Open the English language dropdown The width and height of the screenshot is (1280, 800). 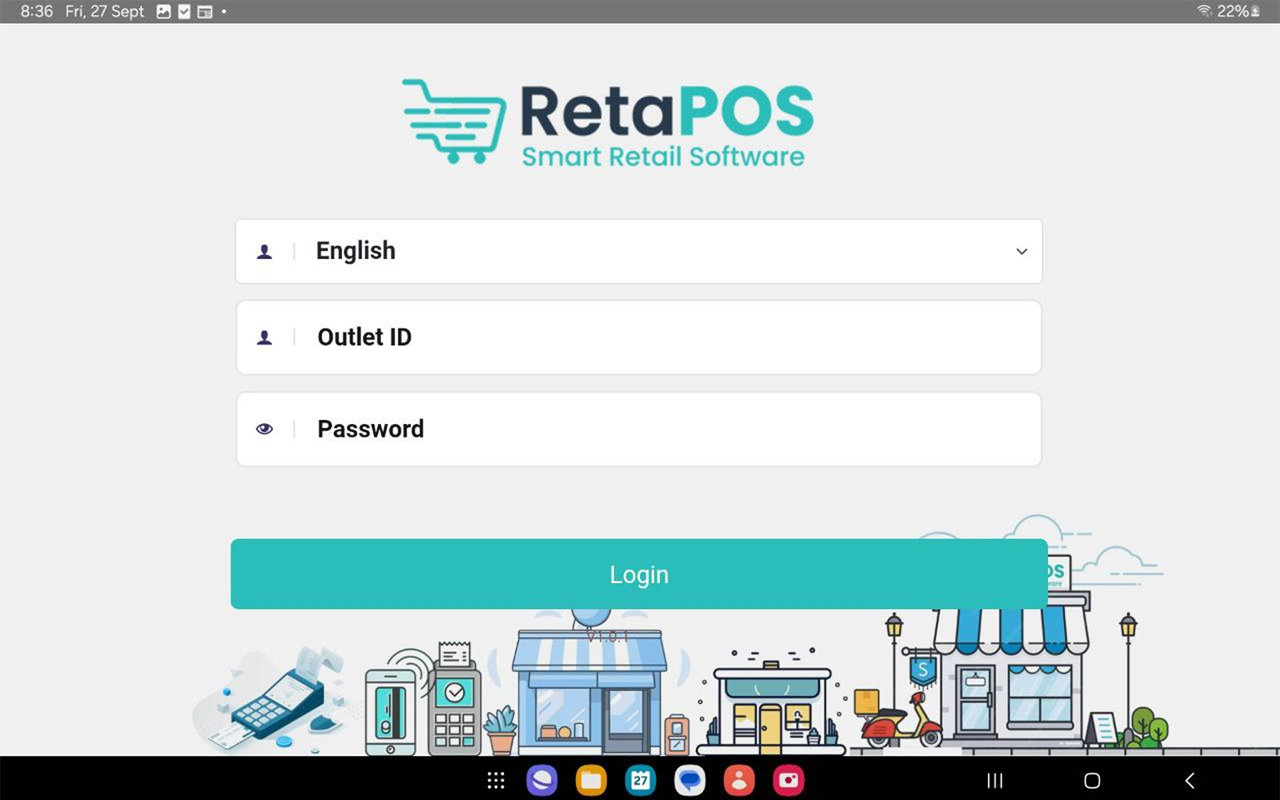(x=639, y=251)
